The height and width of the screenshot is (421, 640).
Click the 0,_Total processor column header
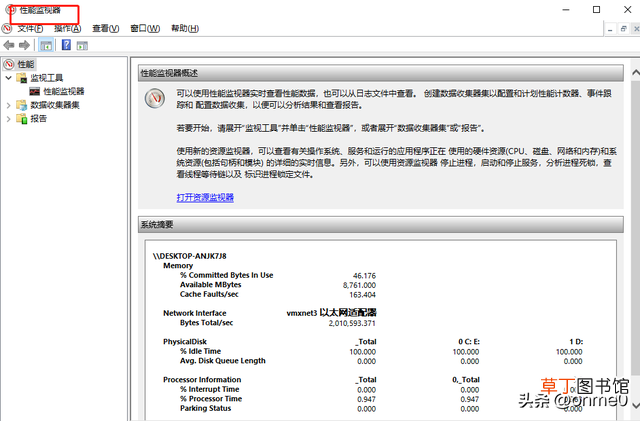pyautogui.click(x=466, y=380)
